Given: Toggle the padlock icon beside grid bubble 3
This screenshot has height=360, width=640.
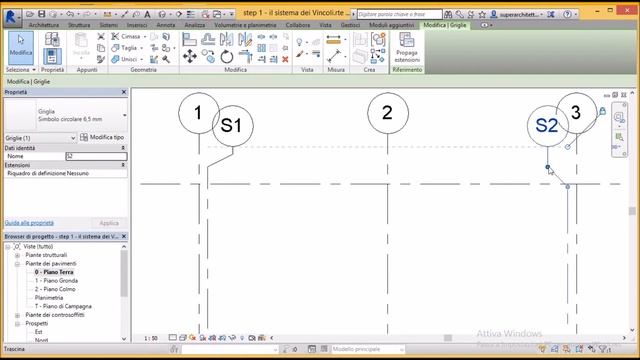Looking at the screenshot, I should 602,111.
